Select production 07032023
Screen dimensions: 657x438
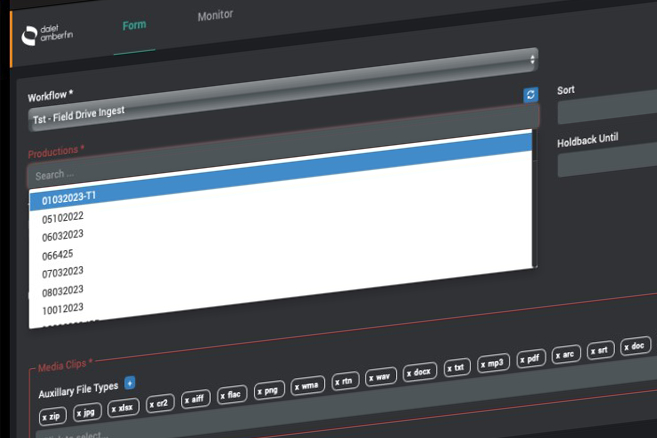pos(63,272)
